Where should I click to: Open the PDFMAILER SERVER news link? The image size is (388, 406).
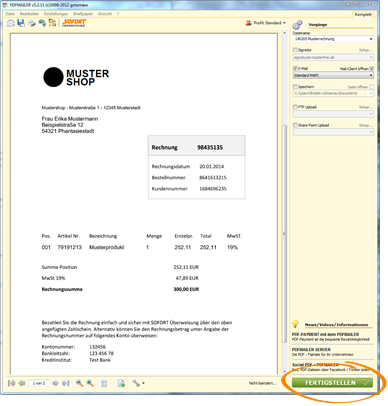click(311, 350)
